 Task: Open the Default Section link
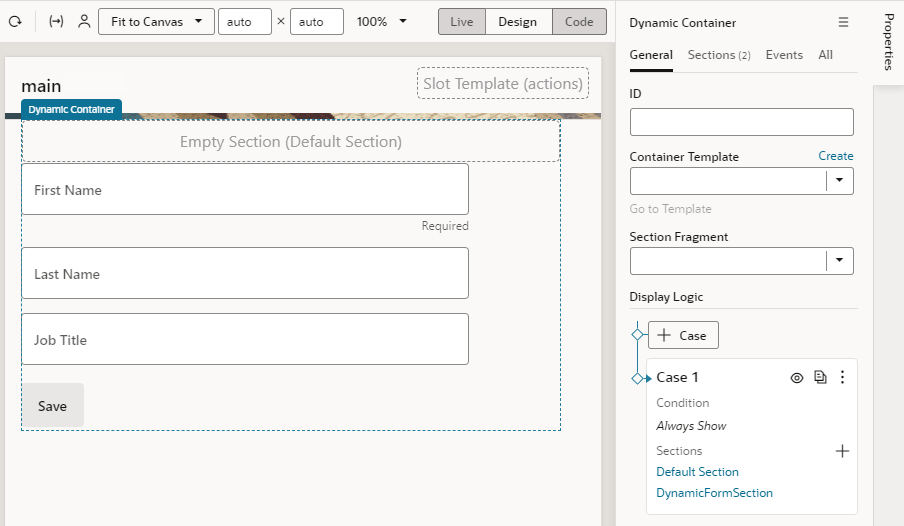[697, 472]
